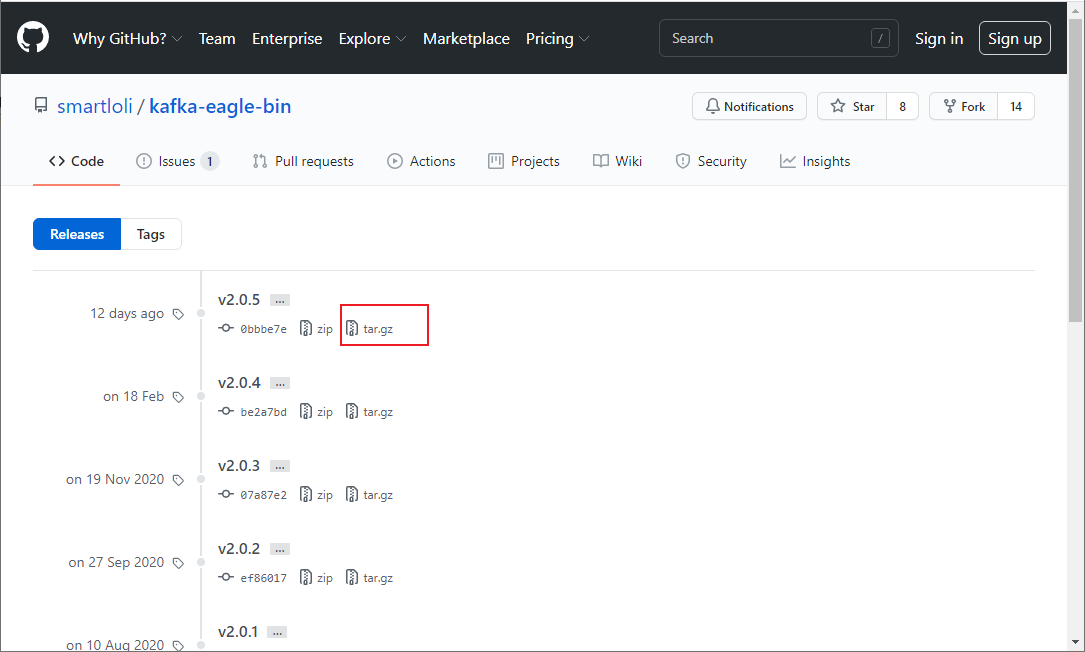Click the zip file icon for v2.0.3
The width and height of the screenshot is (1085, 652).
click(306, 494)
